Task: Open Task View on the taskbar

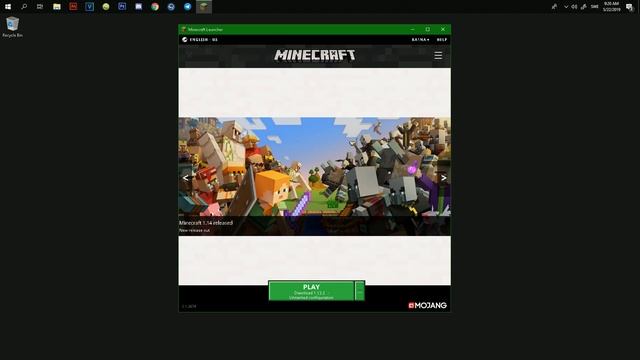Action: click(40, 7)
